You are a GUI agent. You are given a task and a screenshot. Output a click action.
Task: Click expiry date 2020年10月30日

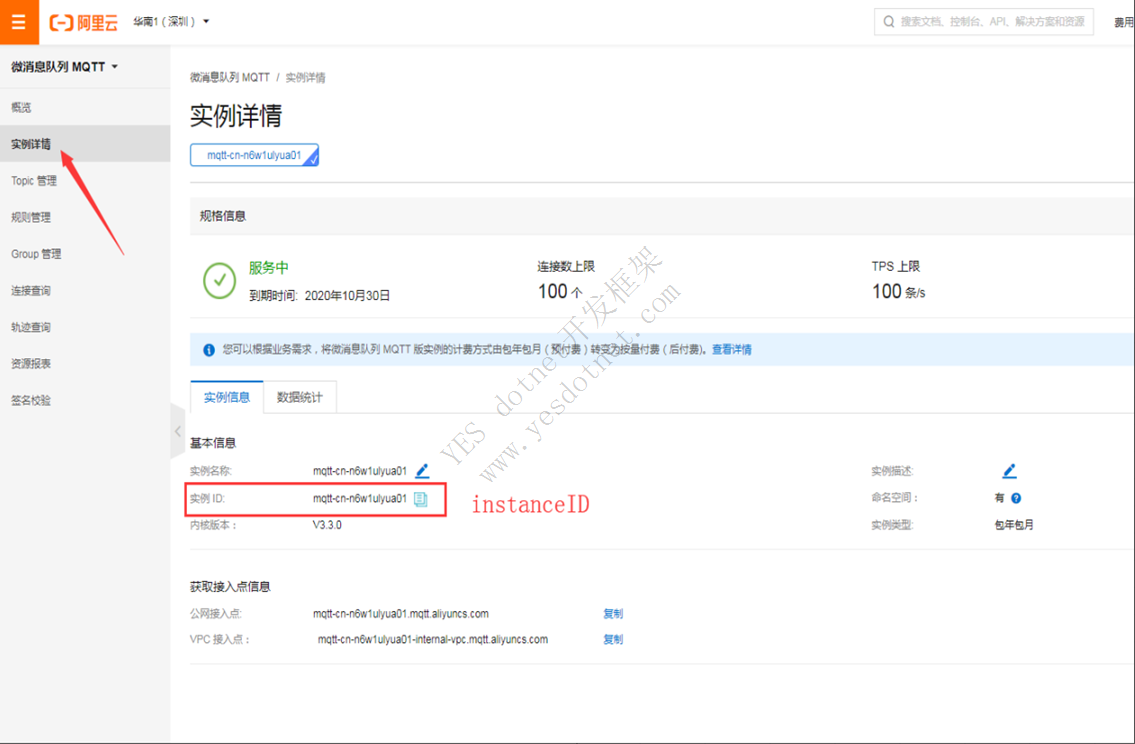pyautogui.click(x=347, y=295)
